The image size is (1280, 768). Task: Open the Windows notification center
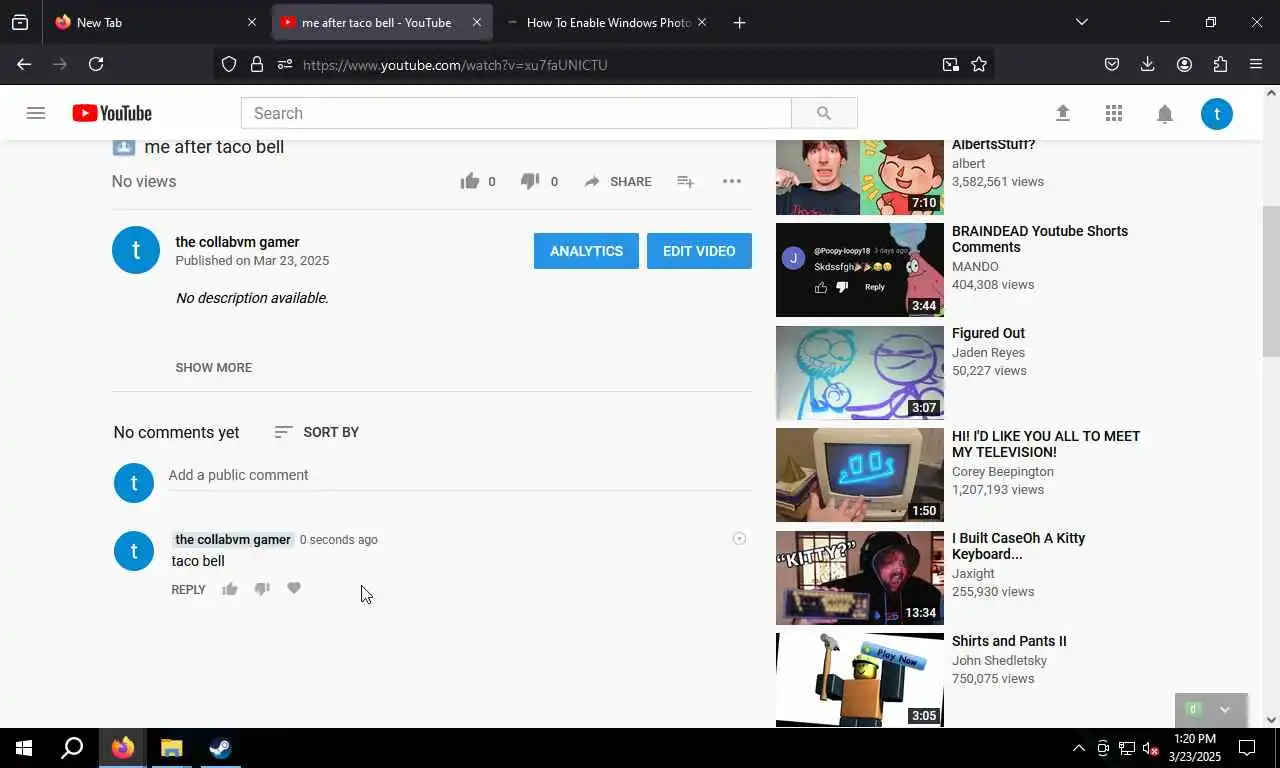(x=1247, y=748)
